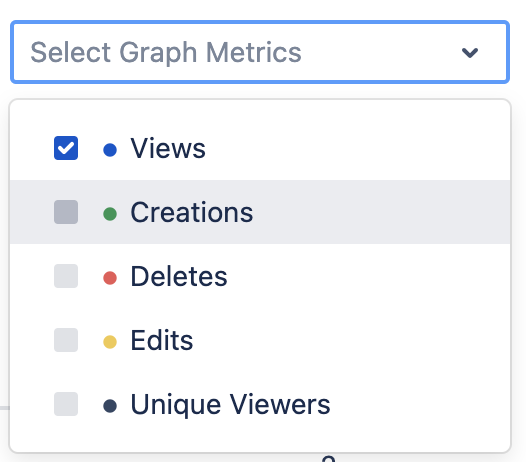This screenshot has width=526, height=462.
Task: Choose the Unique Viewers option label
Action: (230, 404)
